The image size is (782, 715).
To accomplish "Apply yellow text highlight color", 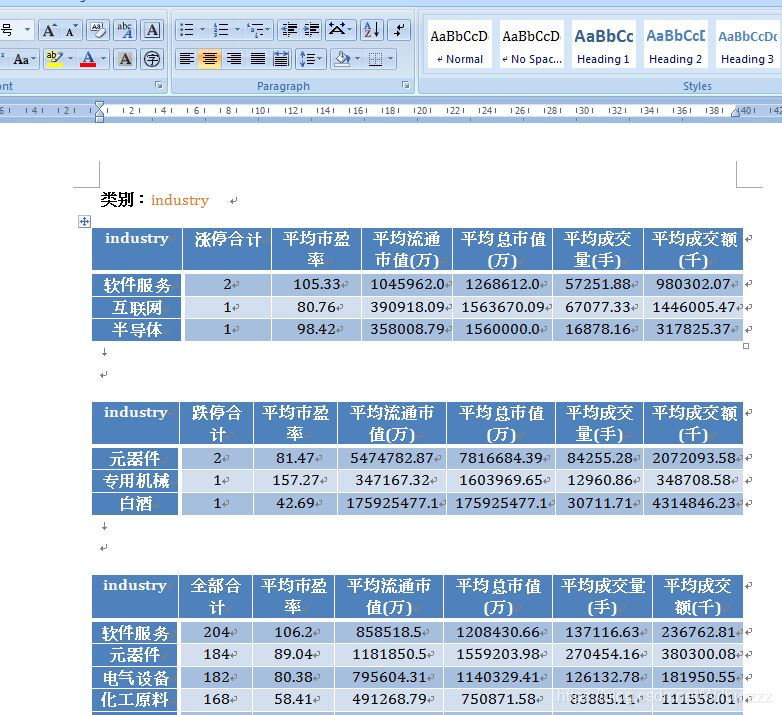I will click(54, 59).
